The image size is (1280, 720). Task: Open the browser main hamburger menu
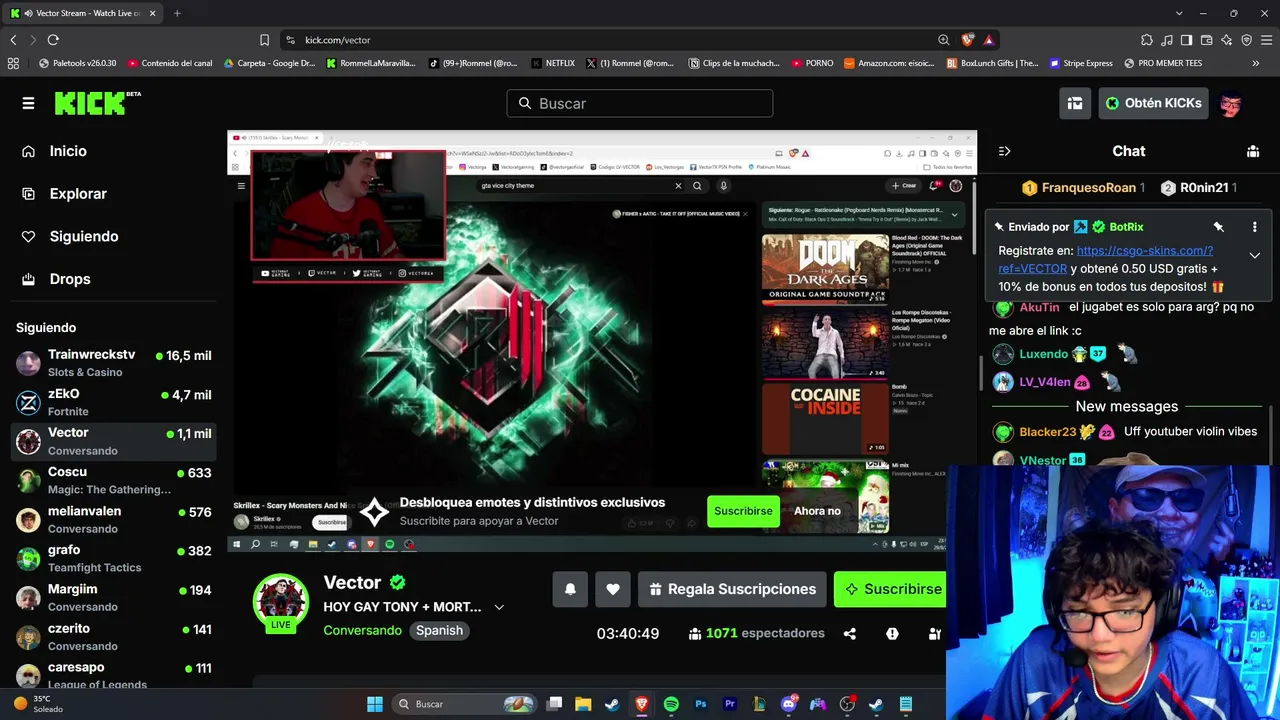pos(1266,40)
